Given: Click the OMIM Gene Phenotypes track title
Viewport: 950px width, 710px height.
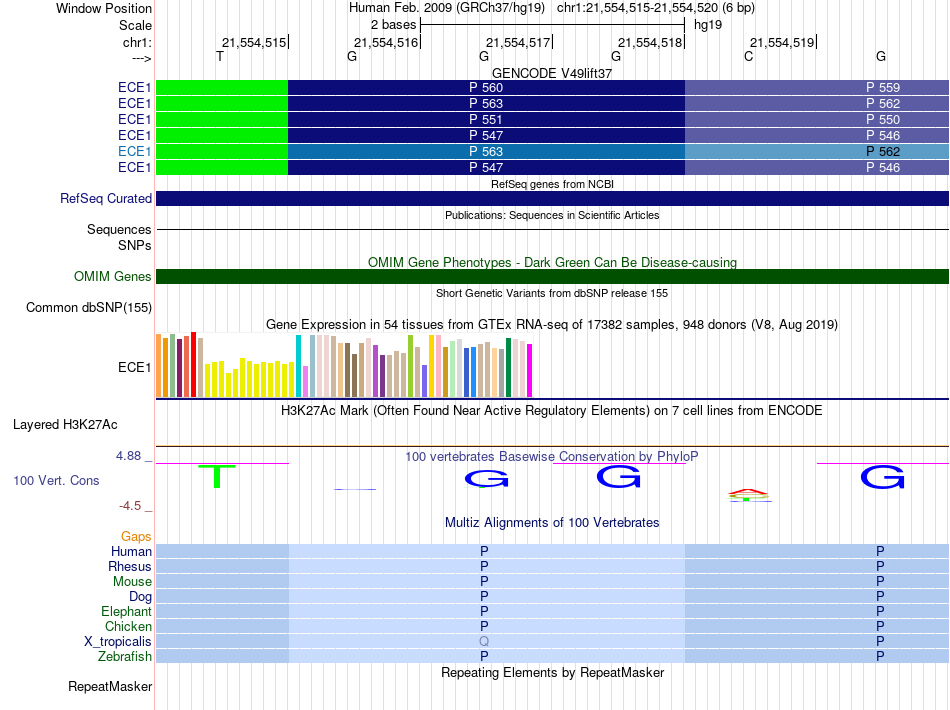Looking at the screenshot, I should pyautogui.click(x=553, y=262).
